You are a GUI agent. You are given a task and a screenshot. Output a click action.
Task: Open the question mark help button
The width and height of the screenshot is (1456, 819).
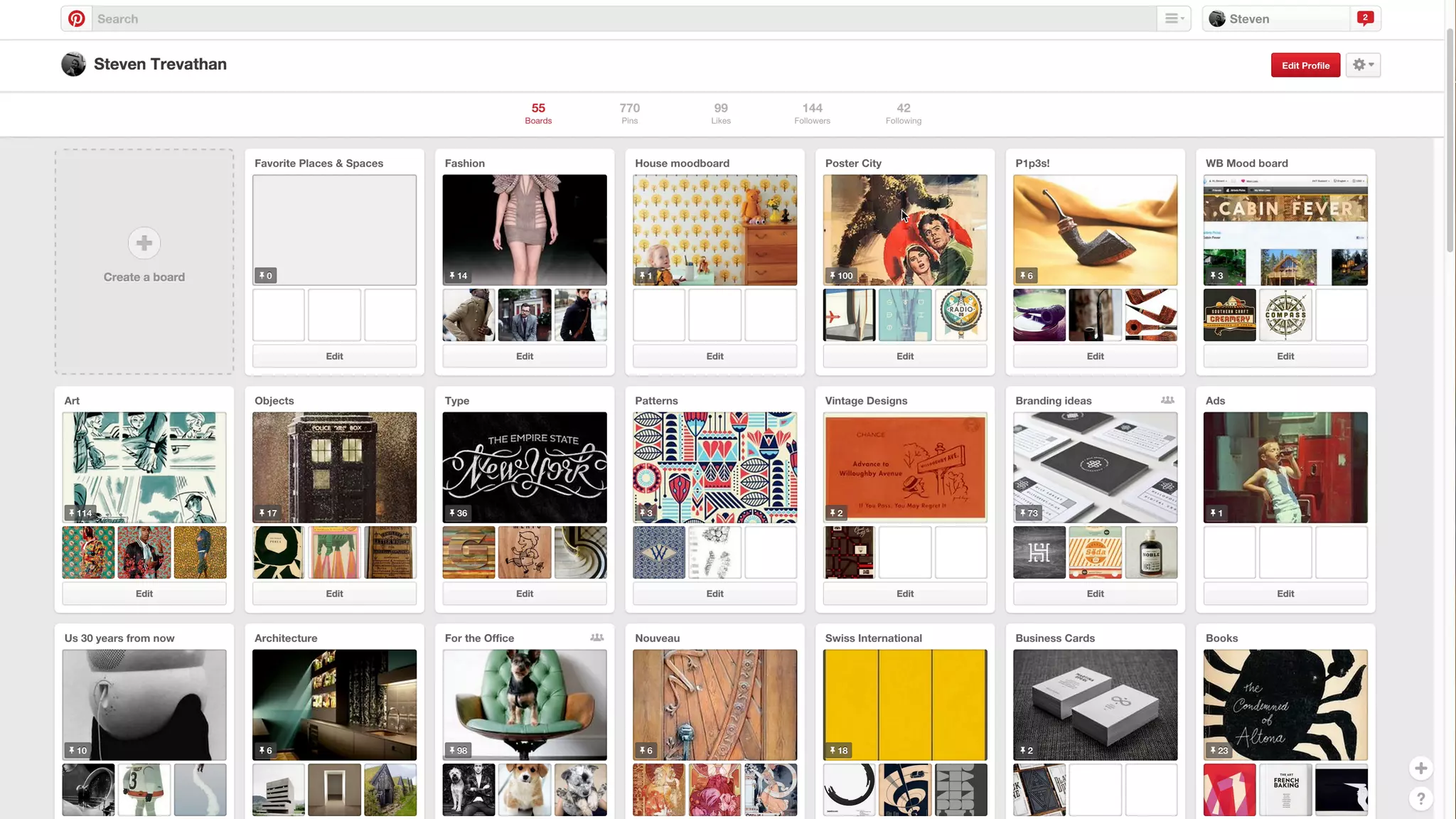[x=1420, y=799]
